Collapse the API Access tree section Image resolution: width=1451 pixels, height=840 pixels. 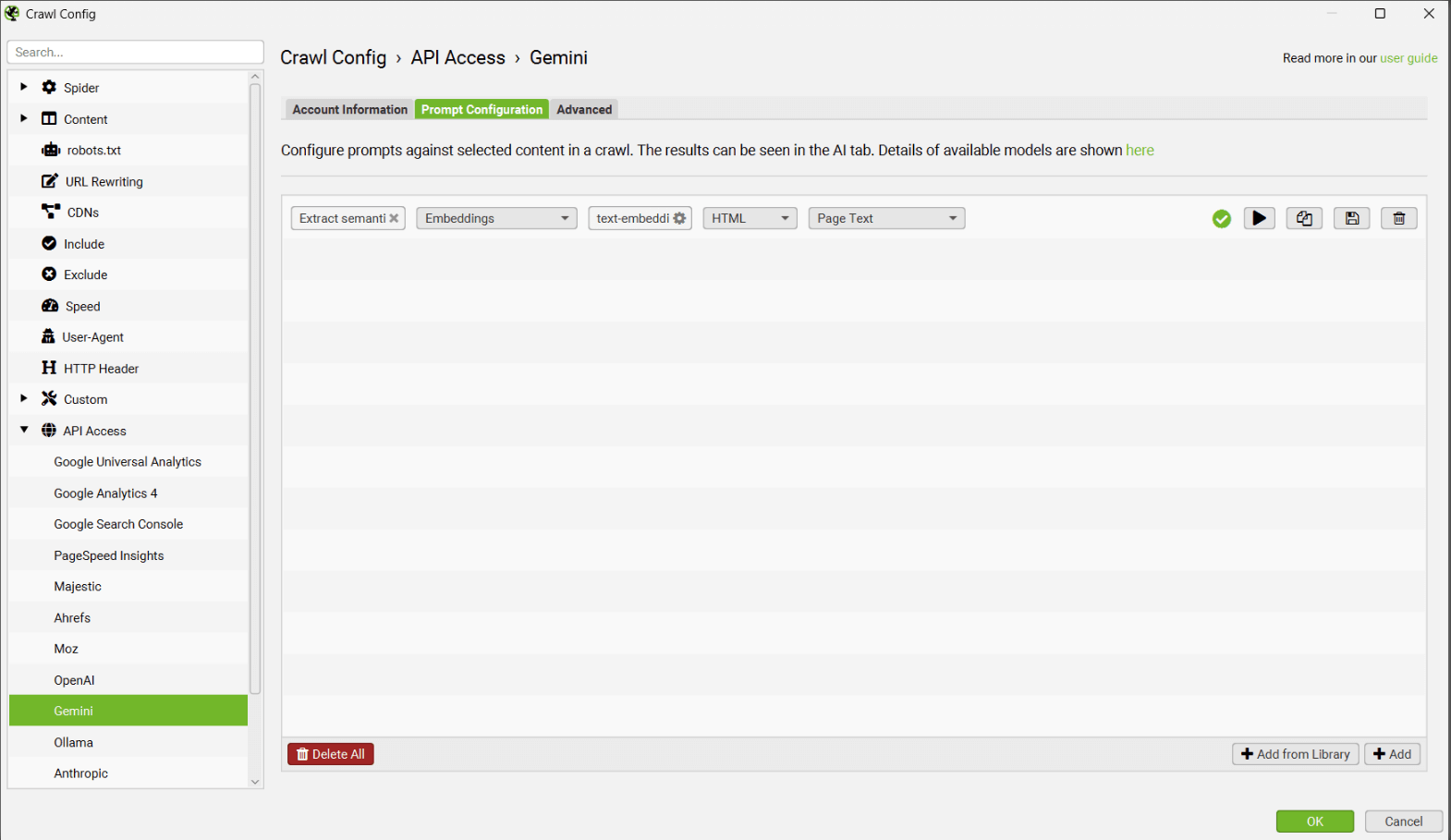tap(24, 430)
